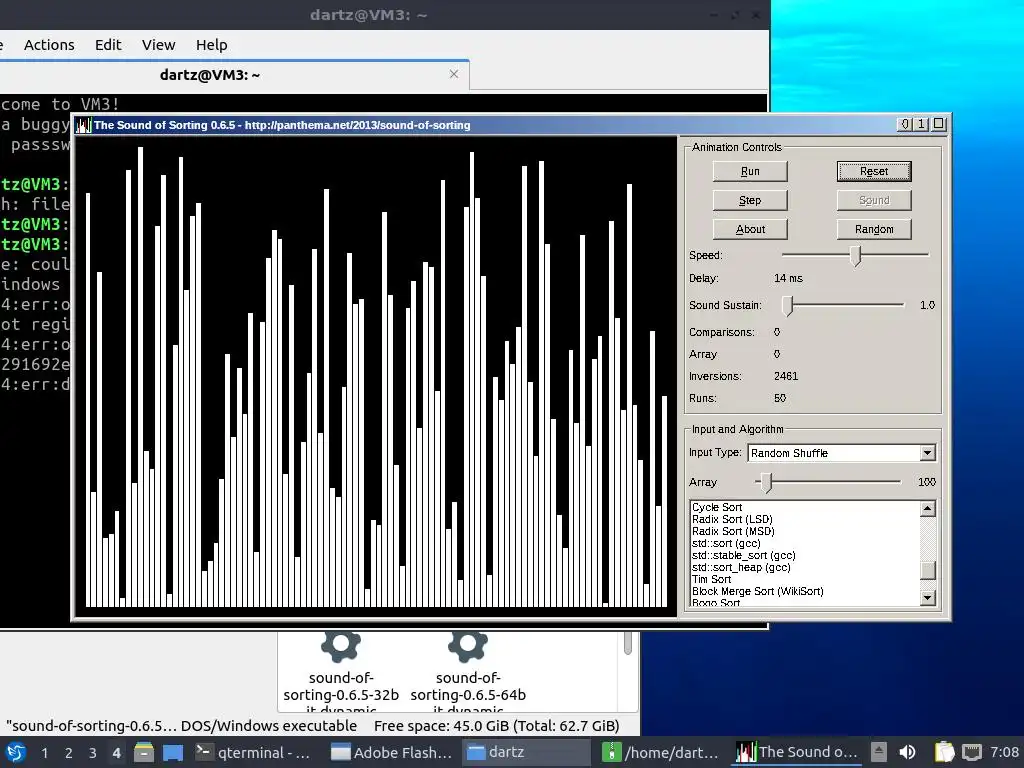Click the network status tray icon
Screen dimensions: 1024x768
[972, 752]
